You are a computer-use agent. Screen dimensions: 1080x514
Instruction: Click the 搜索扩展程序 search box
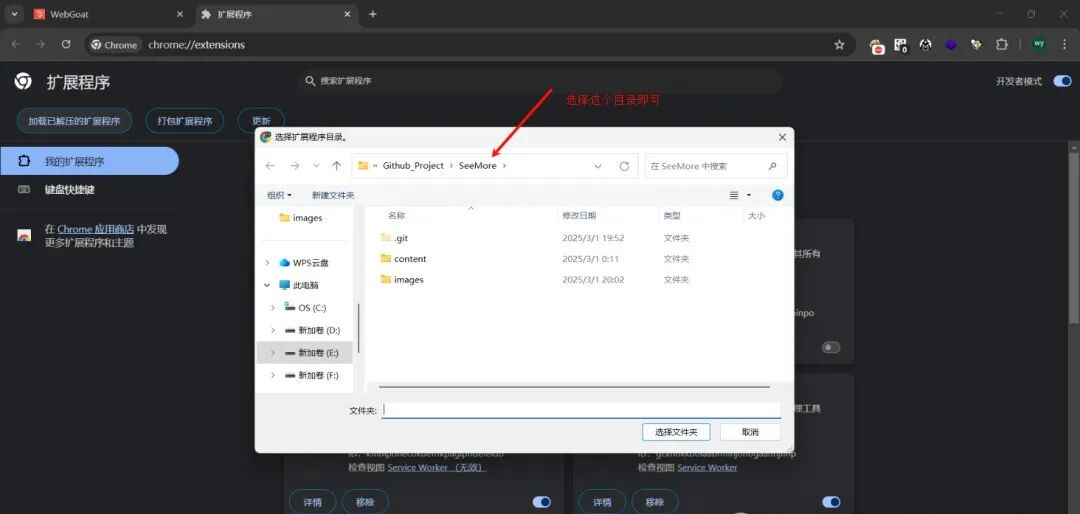541,81
